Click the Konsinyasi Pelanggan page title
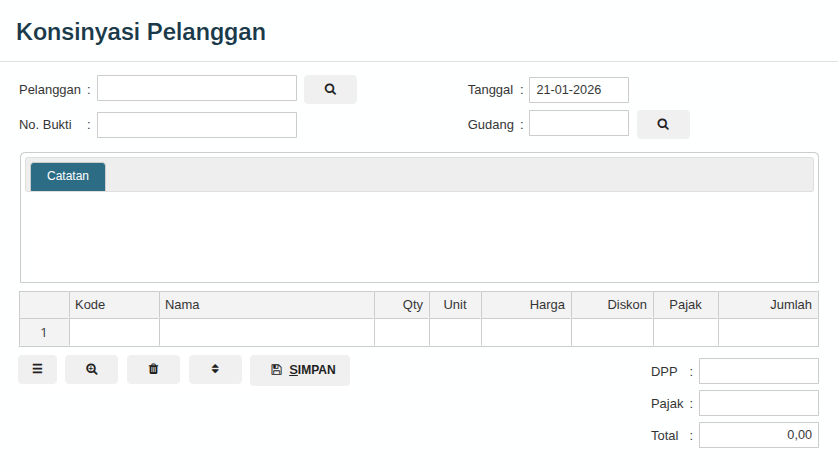The height and width of the screenshot is (470, 838). (141, 32)
